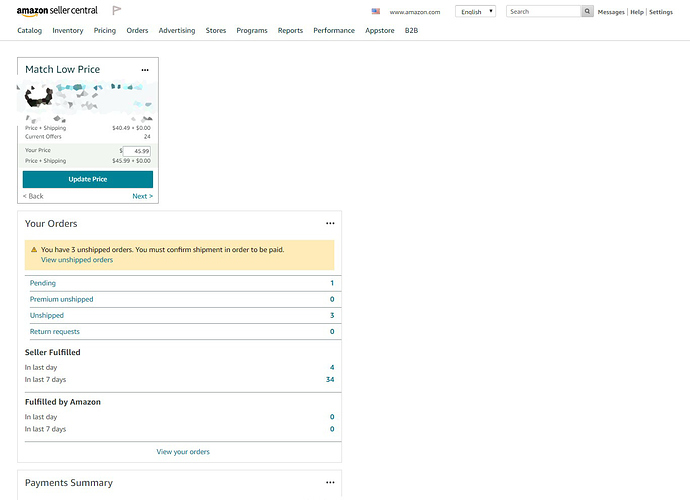Open the English language dropdown
This screenshot has width=690, height=500.
(x=475, y=11)
